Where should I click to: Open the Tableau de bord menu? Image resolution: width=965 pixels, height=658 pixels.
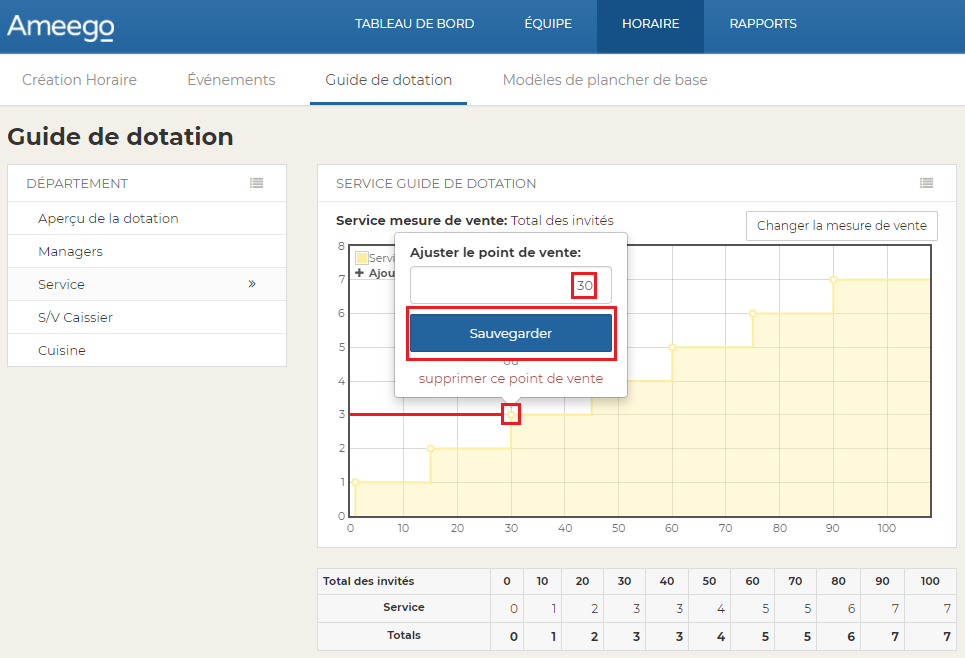[x=414, y=24]
